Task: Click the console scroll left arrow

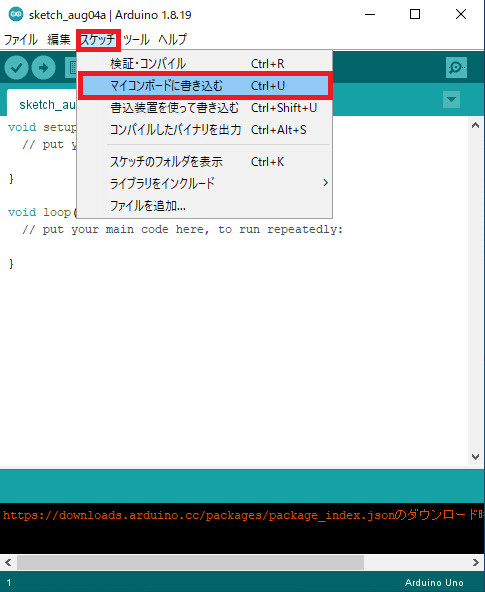Action: [8, 563]
